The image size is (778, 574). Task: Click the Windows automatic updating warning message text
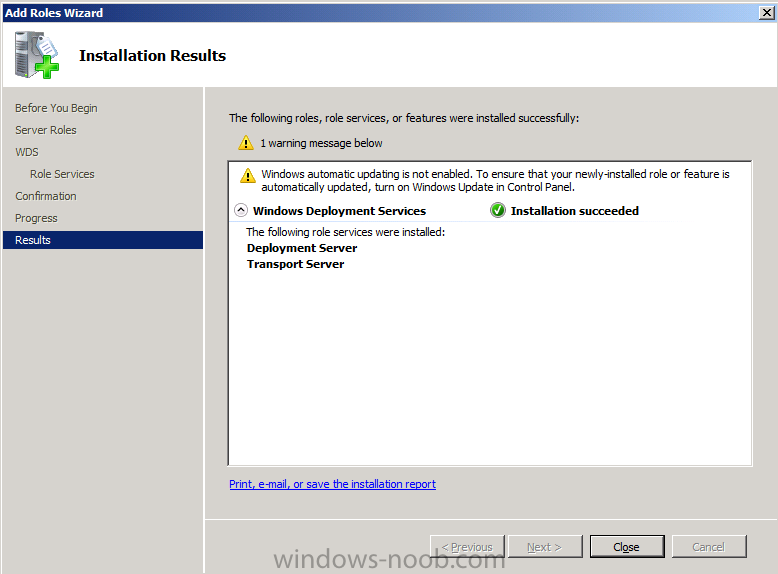(495, 181)
